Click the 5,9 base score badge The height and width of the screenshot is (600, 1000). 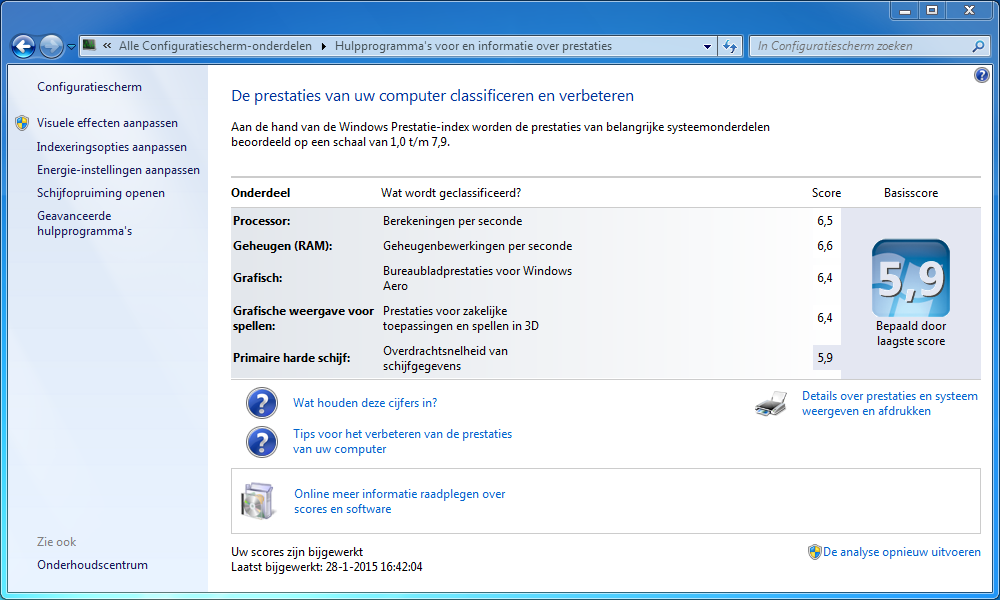click(910, 279)
